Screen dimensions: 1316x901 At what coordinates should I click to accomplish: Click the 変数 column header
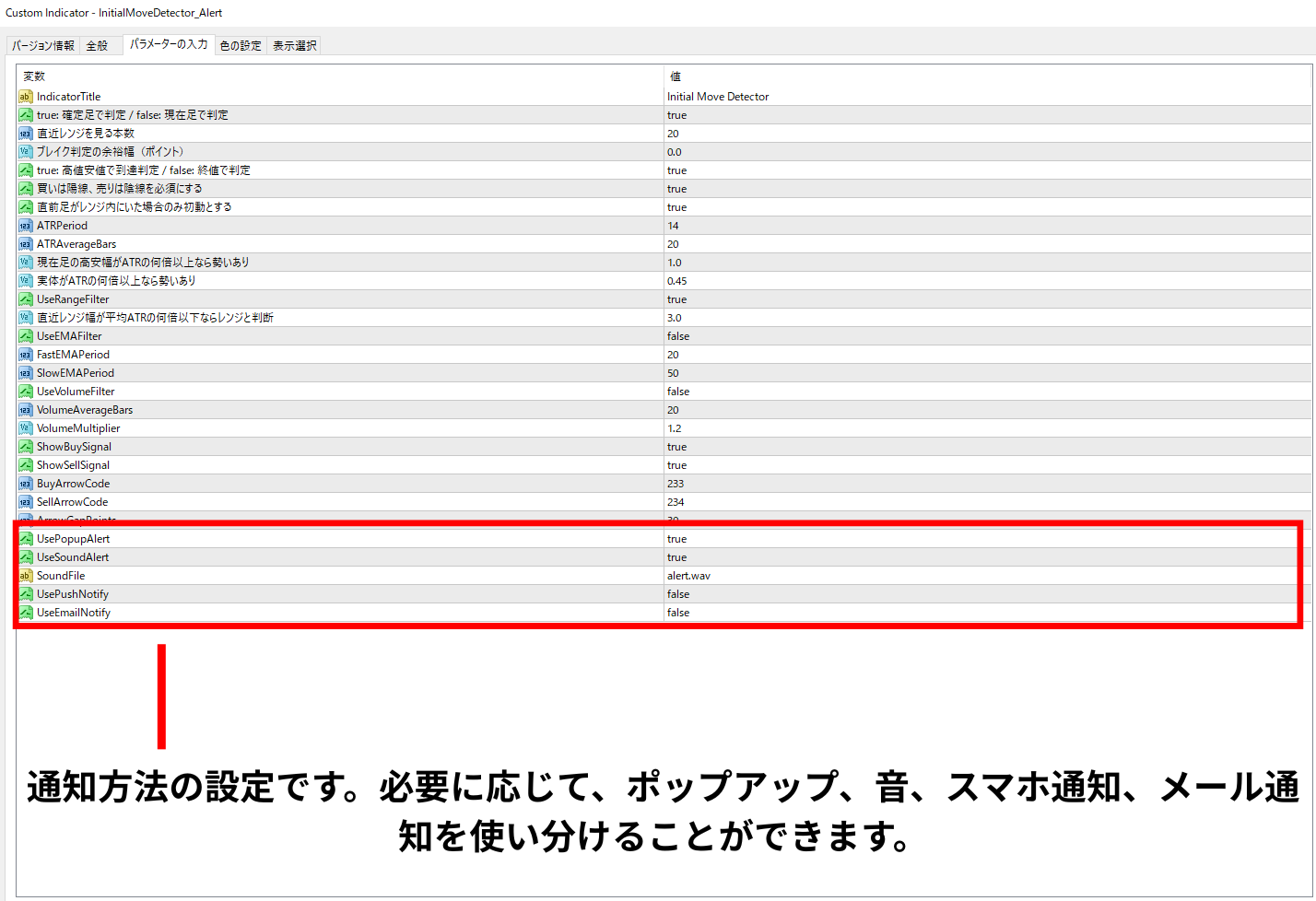[x=34, y=76]
